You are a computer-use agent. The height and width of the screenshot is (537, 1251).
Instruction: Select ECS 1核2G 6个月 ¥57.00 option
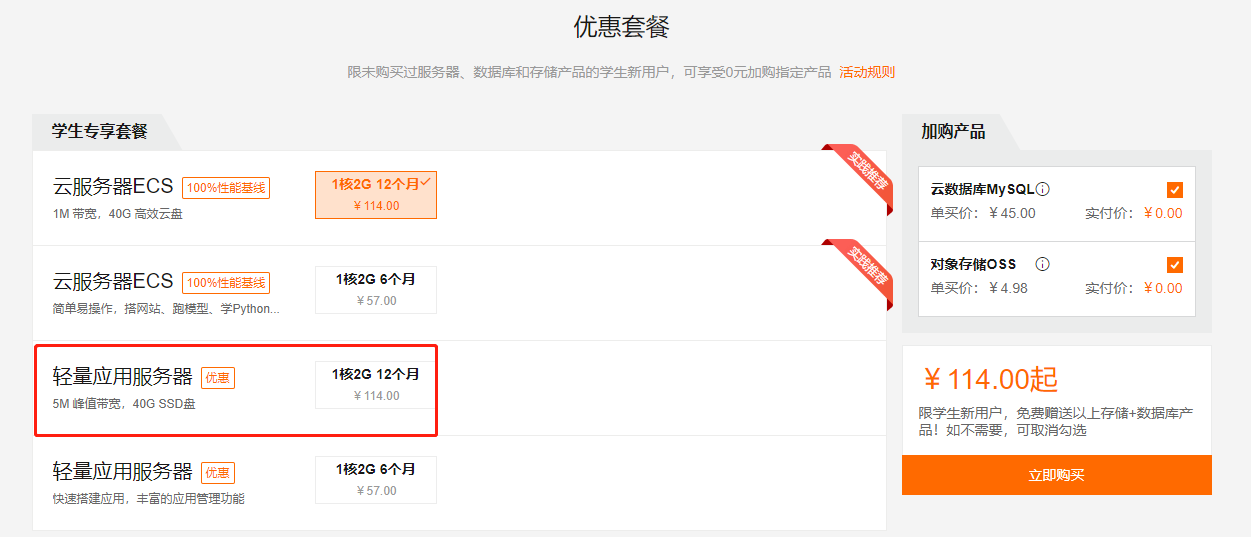[376, 290]
